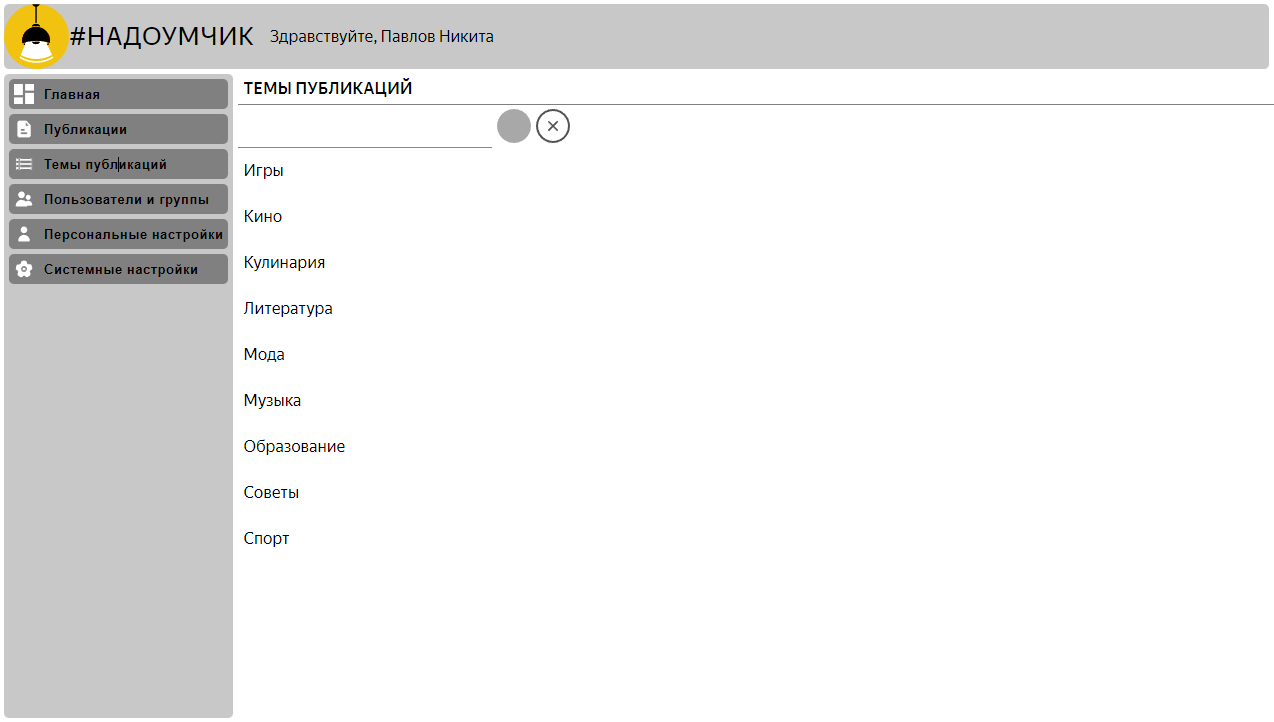This screenshot has height=722, width=1274.
Task: Click the Пользователи и группы people icon
Action: tap(24, 199)
